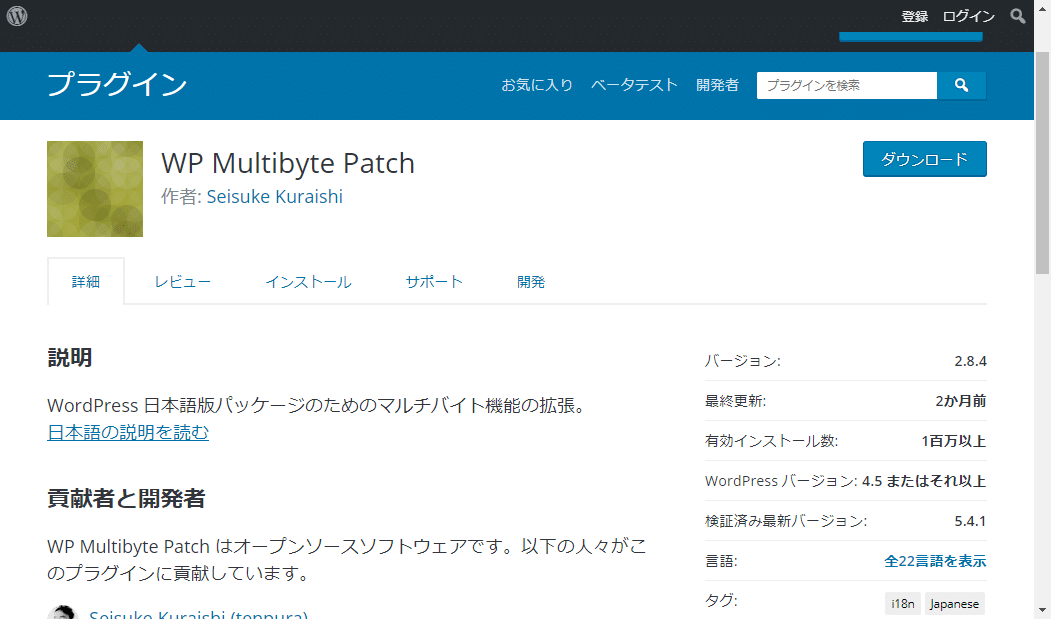Switch to the 開発 tab
Viewport: 1051px width, 619px height.
531,282
